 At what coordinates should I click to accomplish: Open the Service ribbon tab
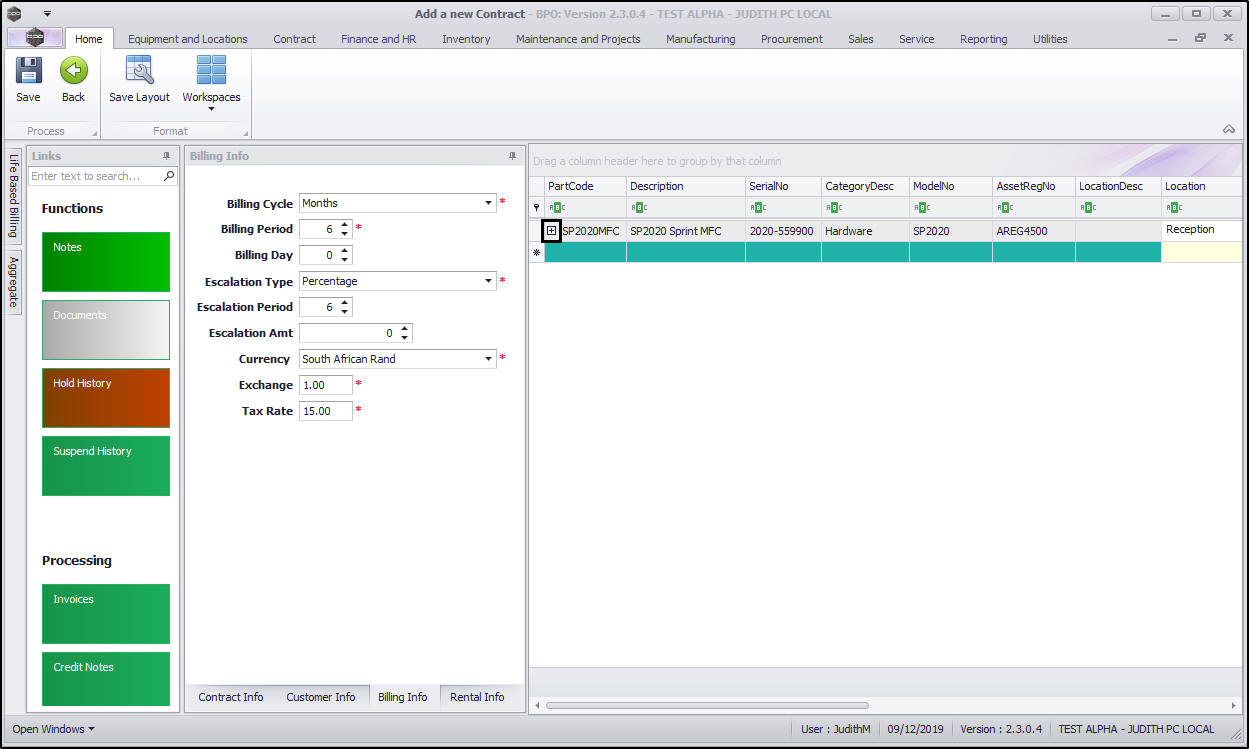[x=916, y=39]
